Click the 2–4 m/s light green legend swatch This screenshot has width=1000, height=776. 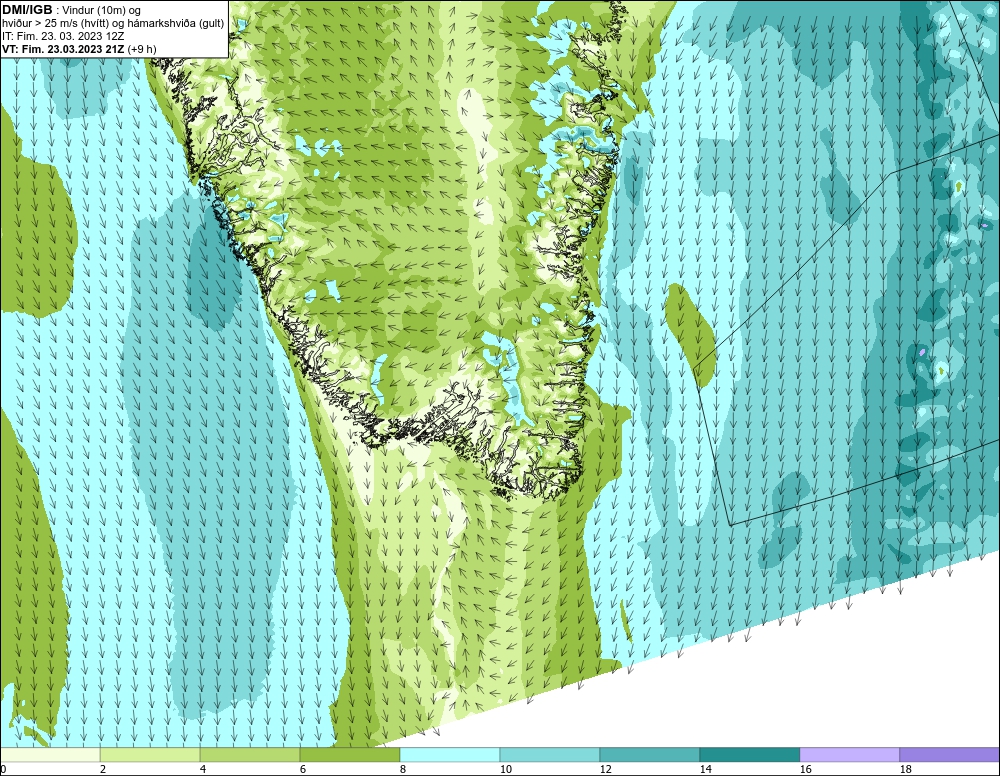[150, 755]
